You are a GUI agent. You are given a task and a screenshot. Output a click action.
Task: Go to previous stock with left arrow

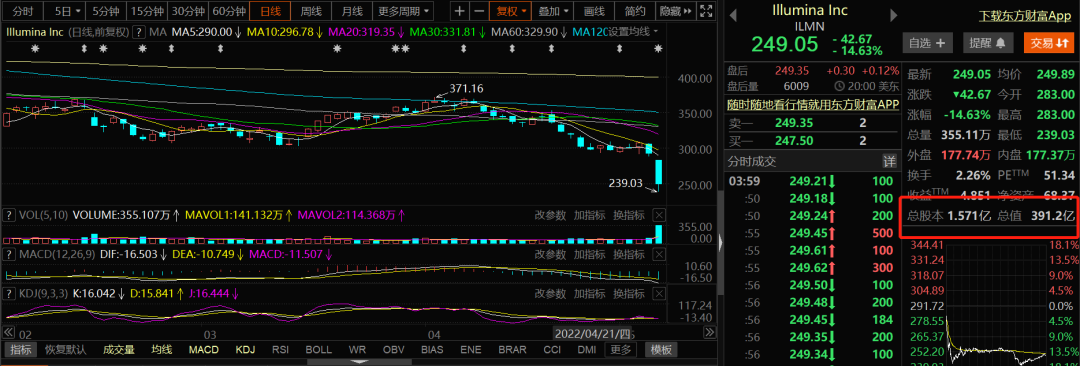[734, 14]
